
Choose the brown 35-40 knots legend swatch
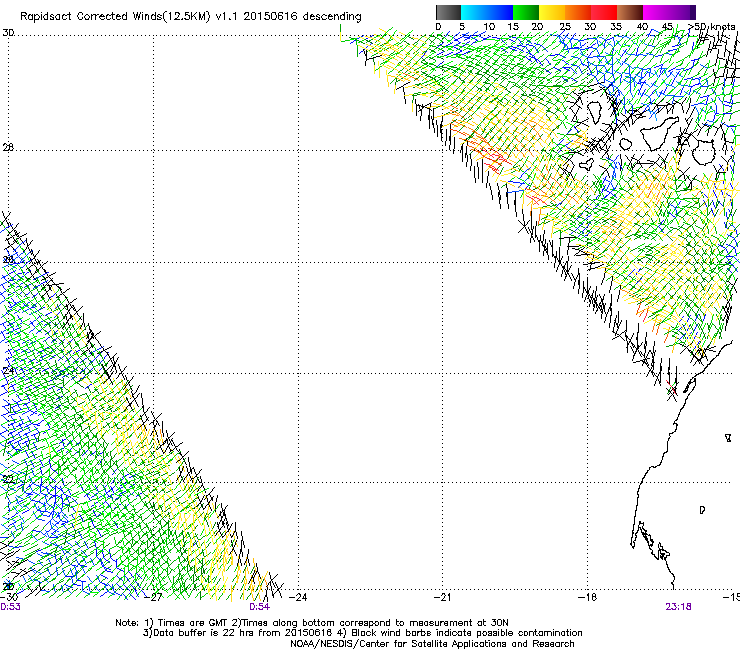pyautogui.click(x=630, y=12)
